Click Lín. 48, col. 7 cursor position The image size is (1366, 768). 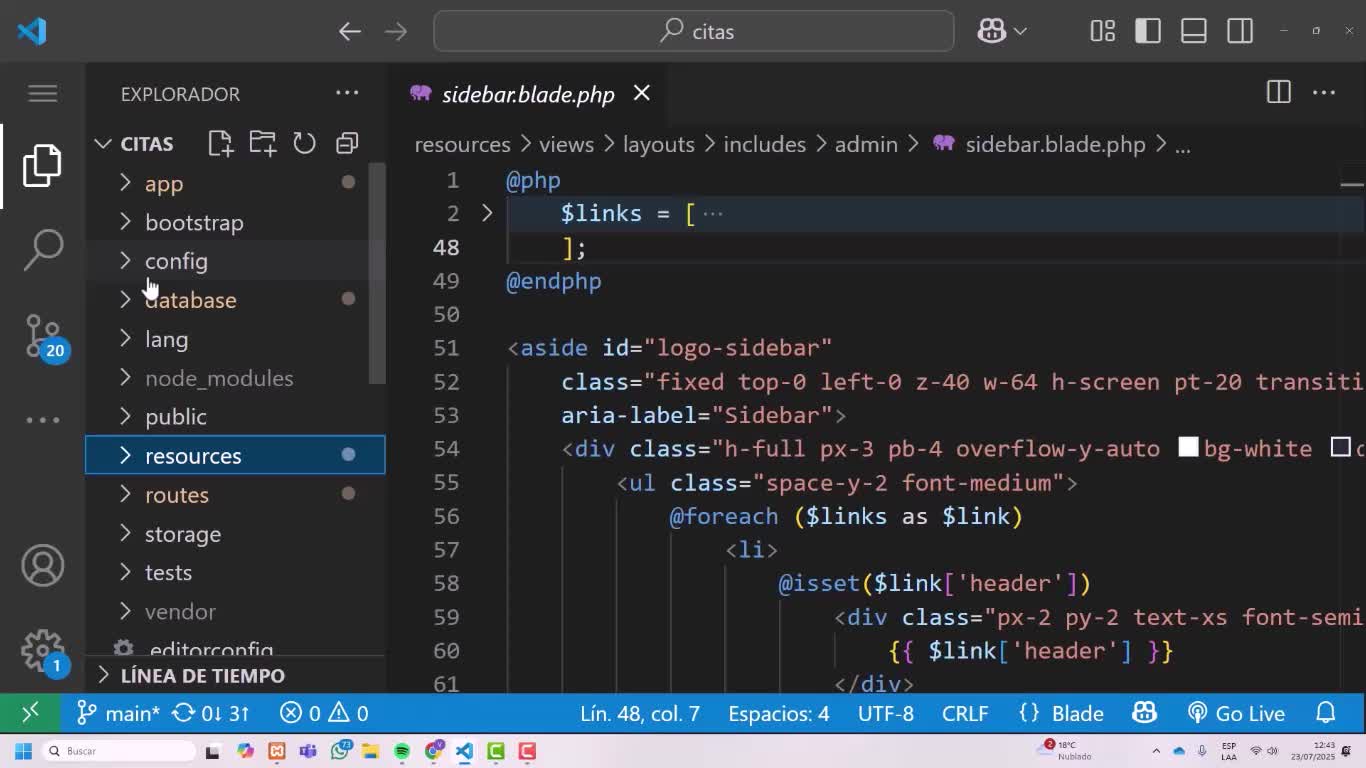pos(640,713)
